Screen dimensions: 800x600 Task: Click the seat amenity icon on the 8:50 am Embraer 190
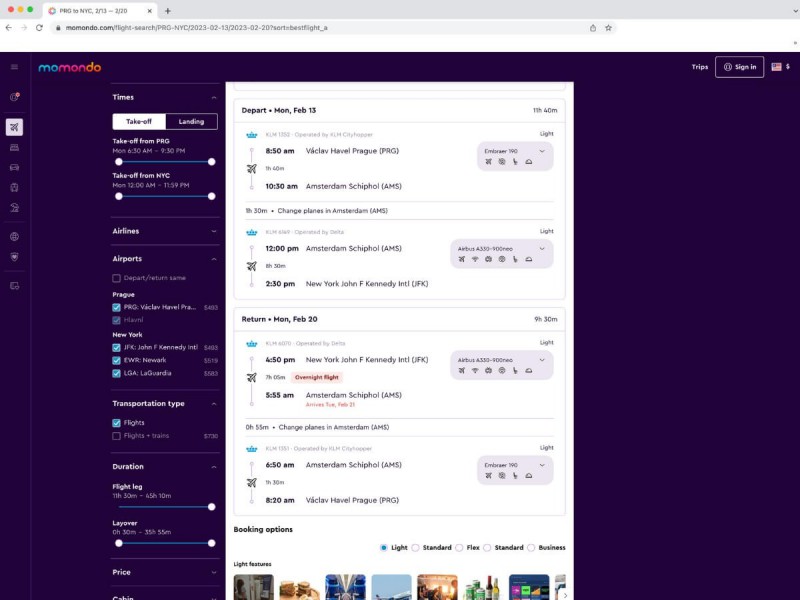(515, 162)
